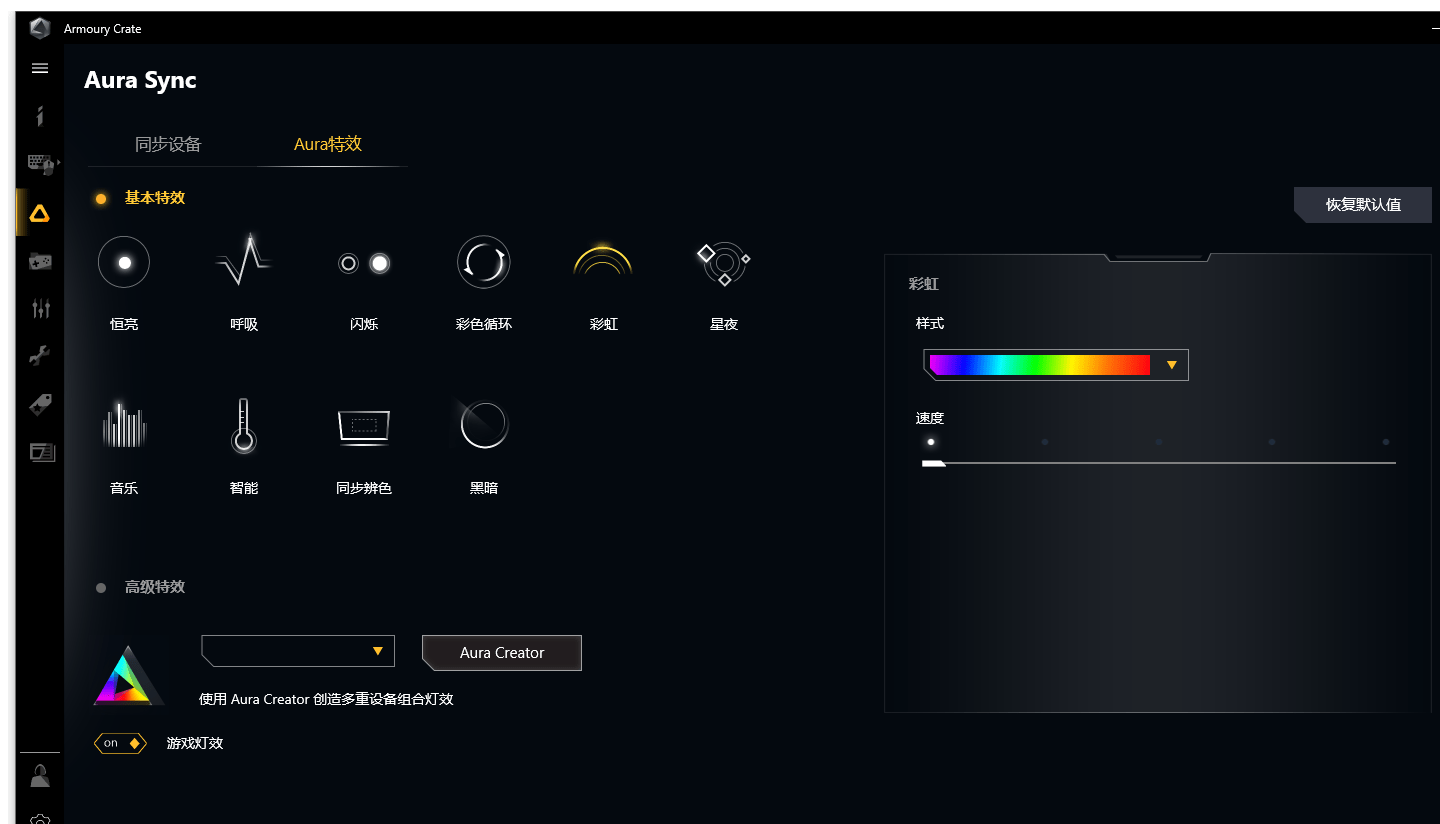Set speed to the fourth dot
This screenshot has height=824, width=1440.
pos(1272,441)
